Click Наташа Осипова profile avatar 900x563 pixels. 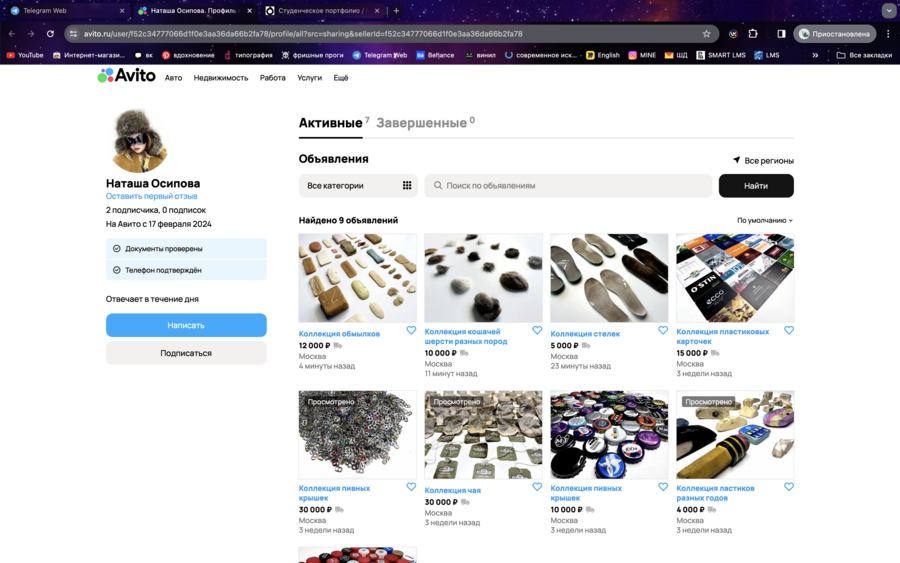[138, 141]
